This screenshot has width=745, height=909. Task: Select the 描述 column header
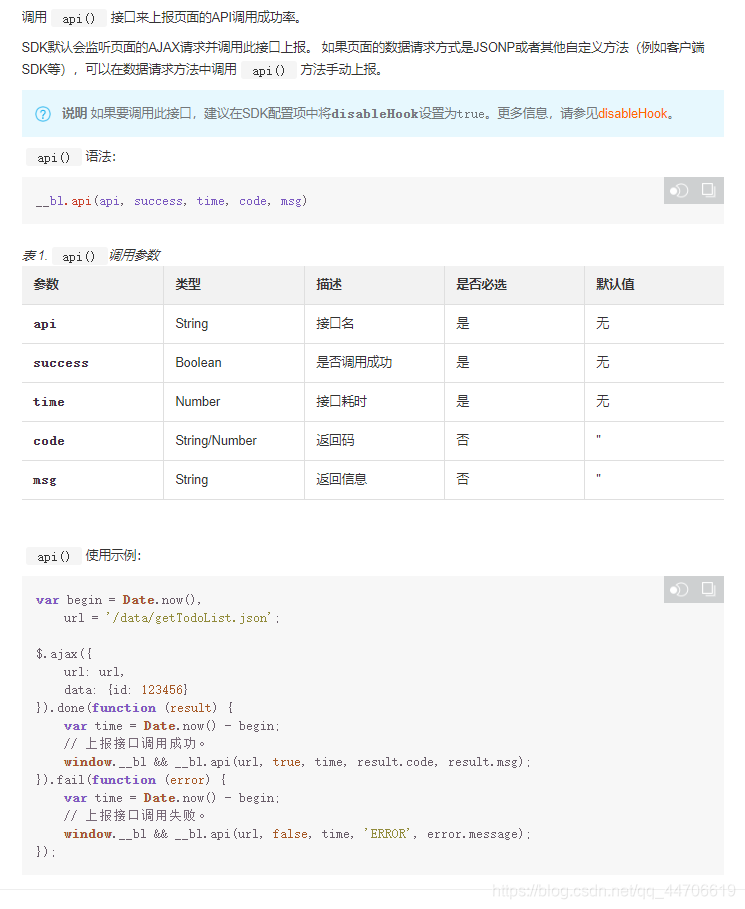(x=328, y=285)
